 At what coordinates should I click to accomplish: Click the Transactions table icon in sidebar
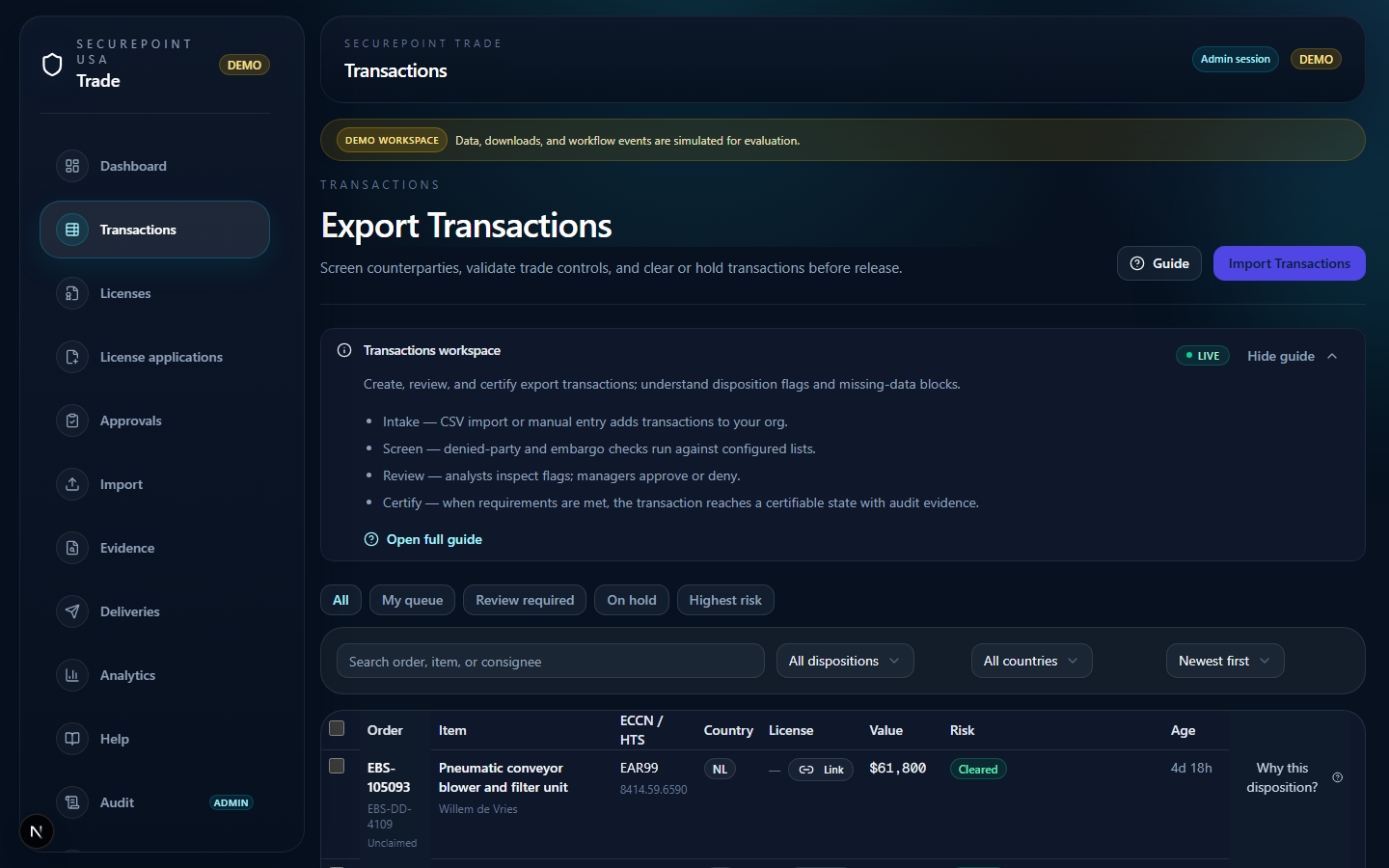pyautogui.click(x=72, y=230)
